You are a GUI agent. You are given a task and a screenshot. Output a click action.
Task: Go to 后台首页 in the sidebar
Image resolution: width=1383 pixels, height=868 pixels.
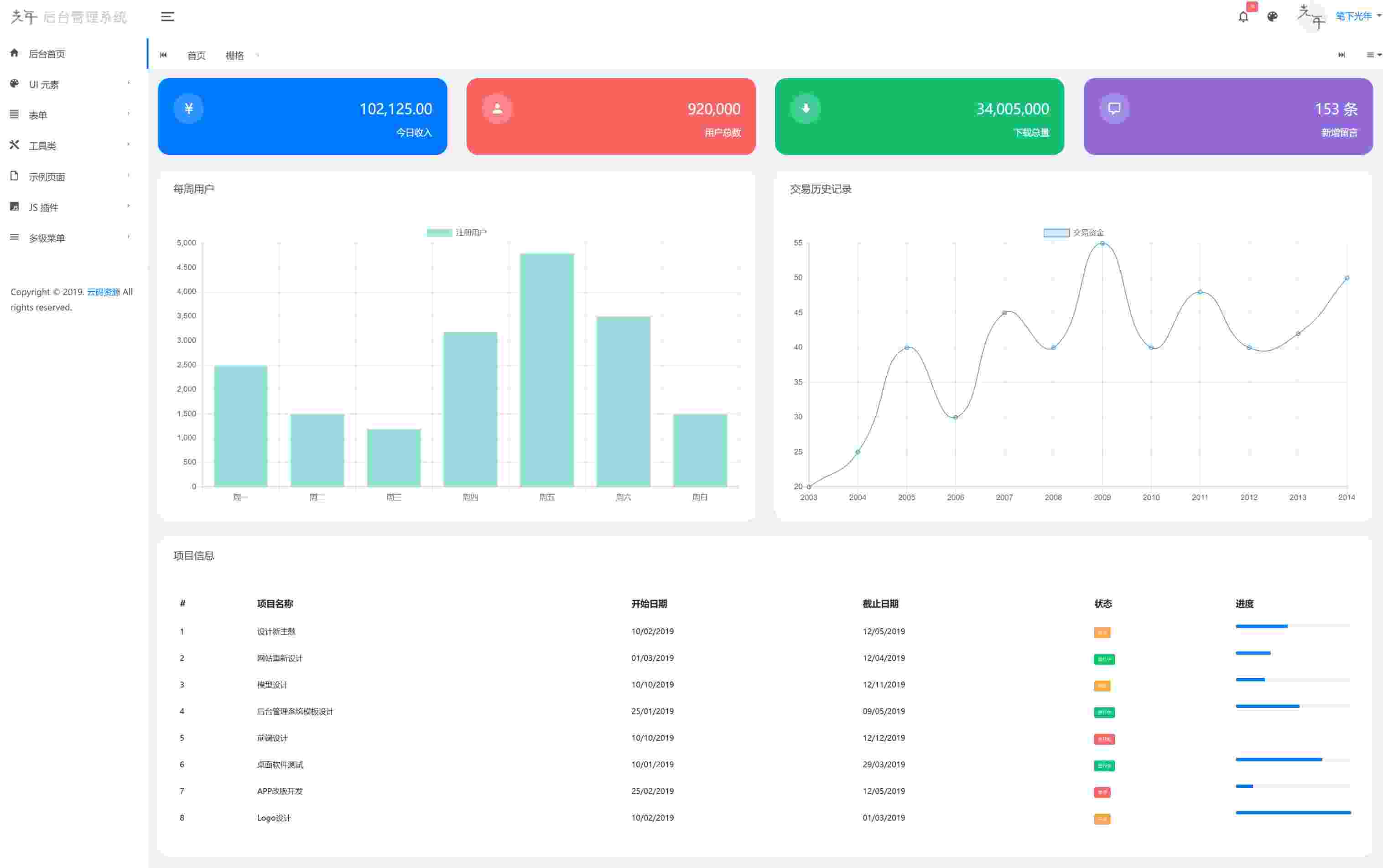click(47, 54)
